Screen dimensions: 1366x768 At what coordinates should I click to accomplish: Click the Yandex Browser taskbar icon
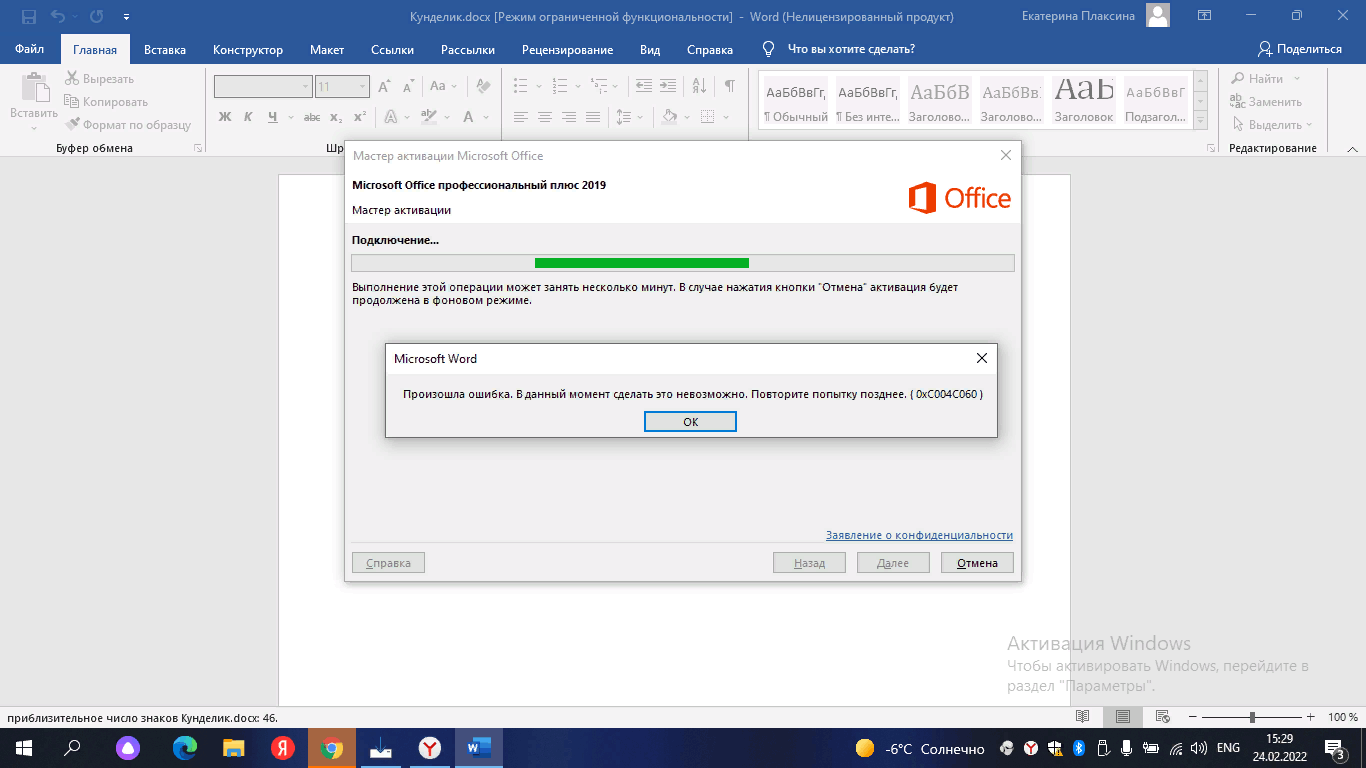click(429, 748)
